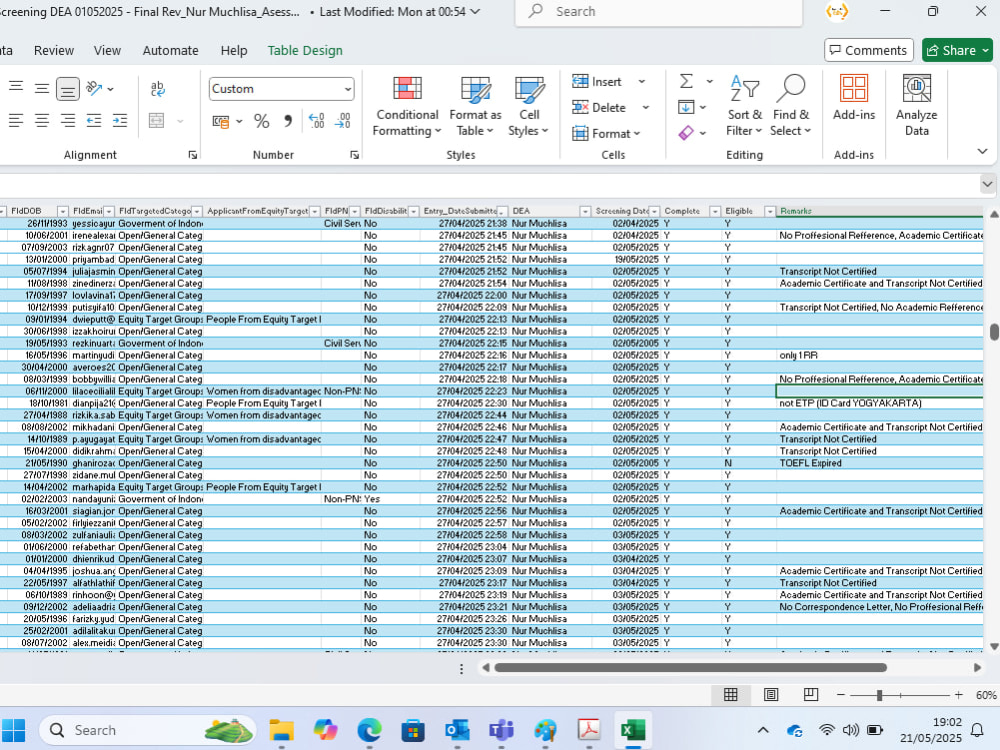Toggle Middle Align for cells
This screenshot has height=750, width=1000.
tap(41, 88)
